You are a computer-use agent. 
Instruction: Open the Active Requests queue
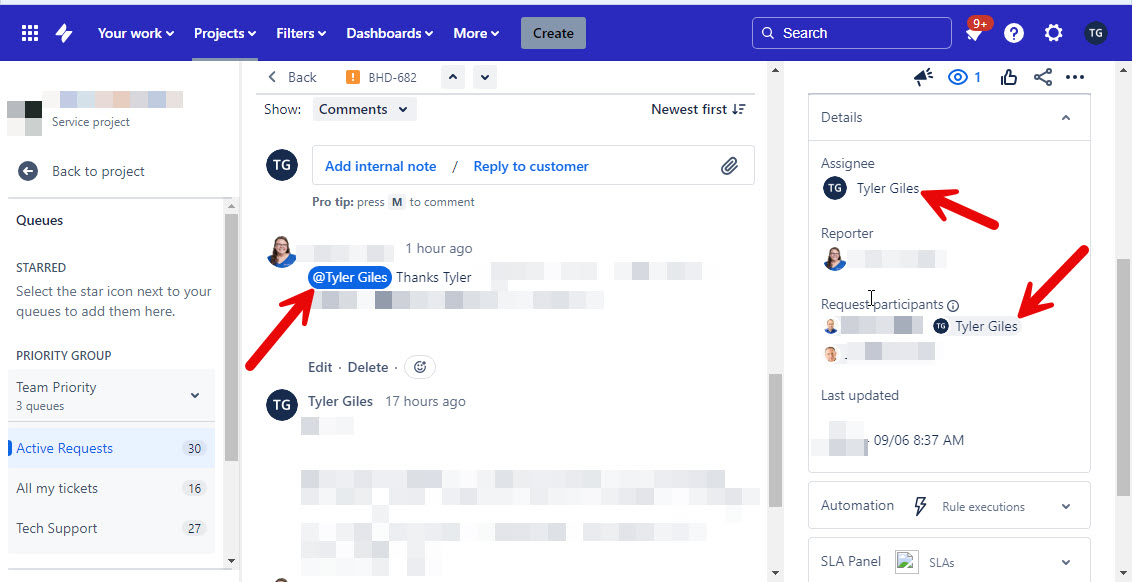tap(111, 448)
